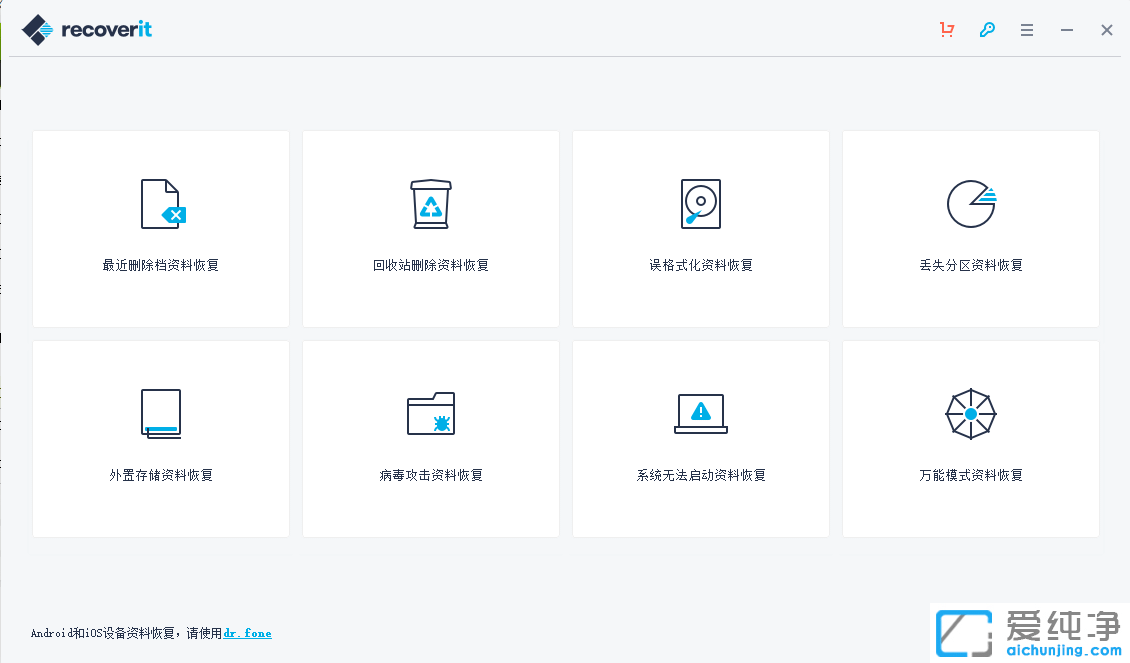1130x663 pixels.
Task: Click the 回收站删除资料恢复 label text
Action: (431, 265)
